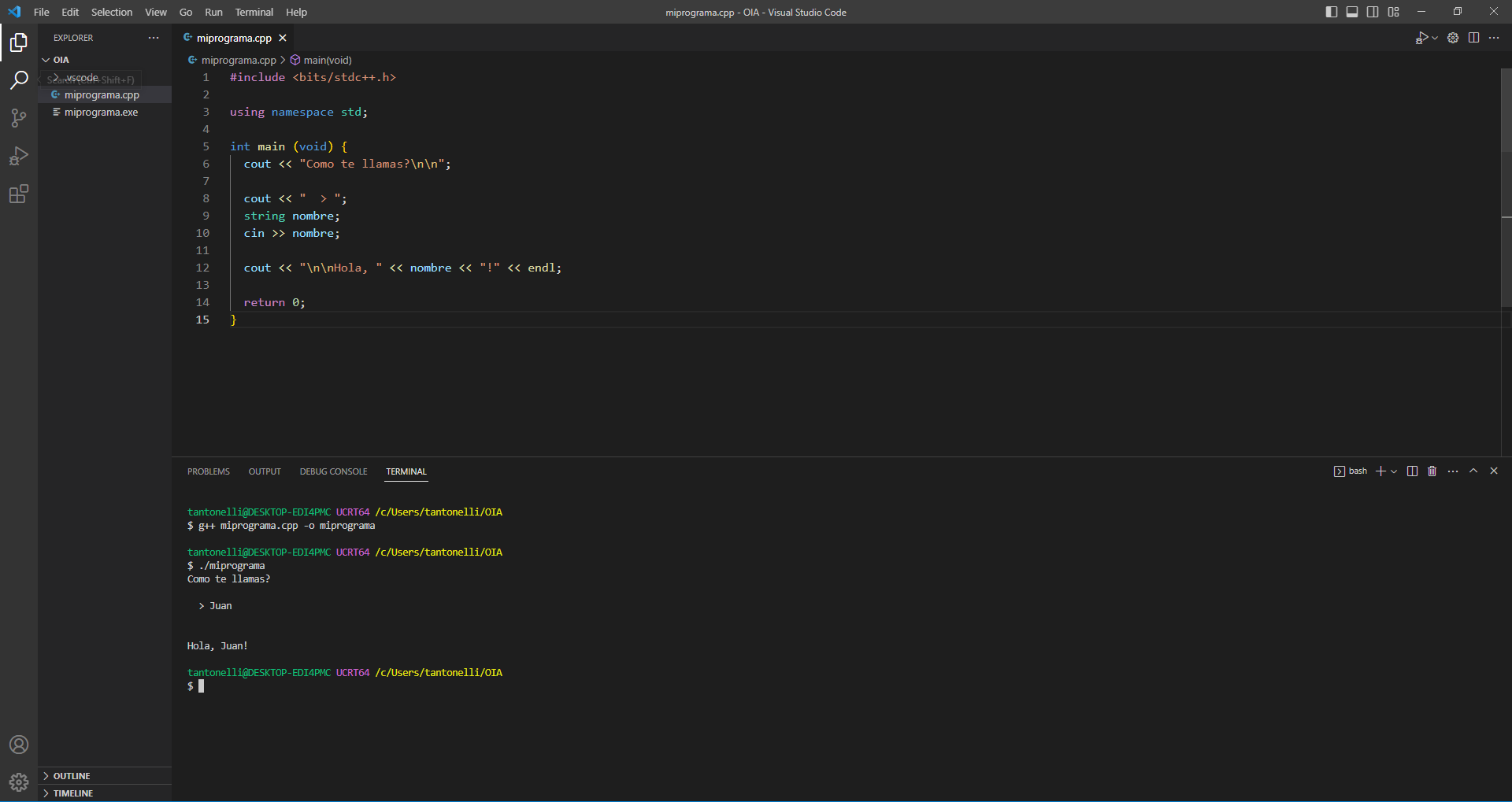
Task: Open the Source Control view
Action: (x=19, y=118)
